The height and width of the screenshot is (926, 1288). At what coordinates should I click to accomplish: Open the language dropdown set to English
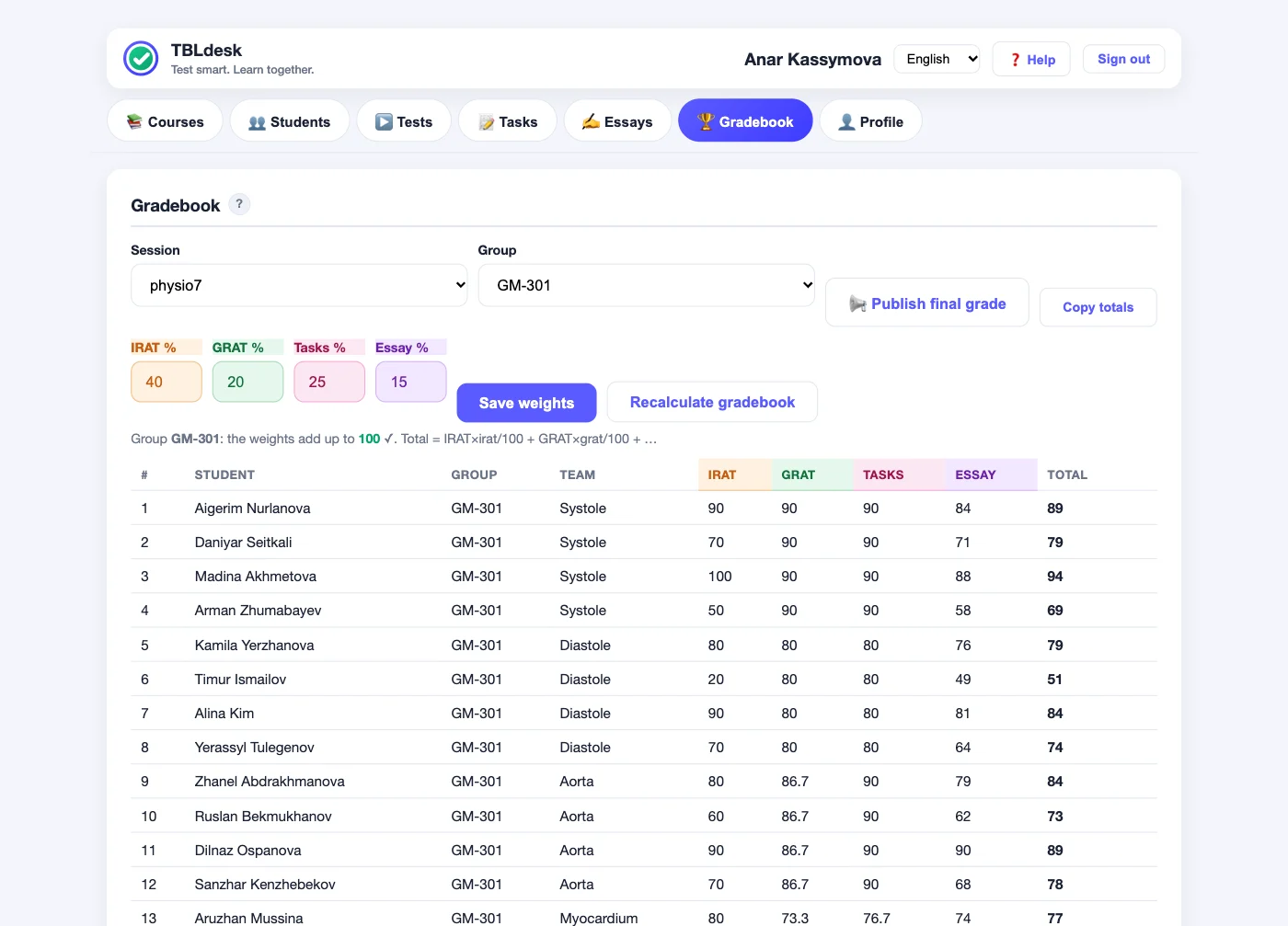coord(937,59)
